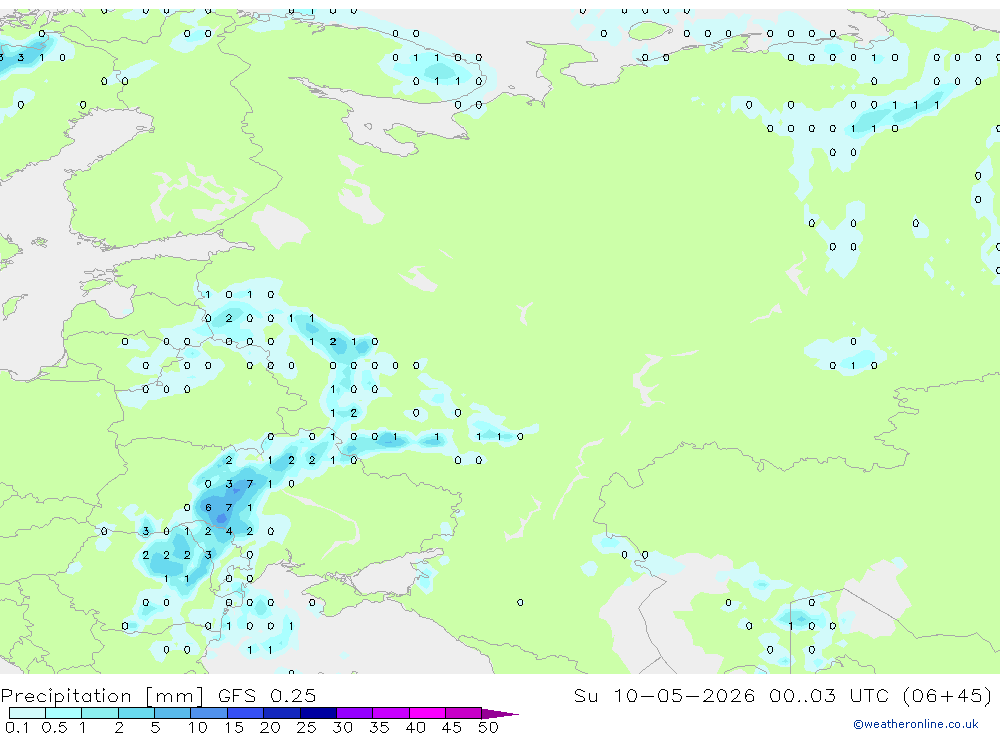The image size is (1000, 733).
Task: Click the purple arrow tip above 50 mm
Action: 500,714
